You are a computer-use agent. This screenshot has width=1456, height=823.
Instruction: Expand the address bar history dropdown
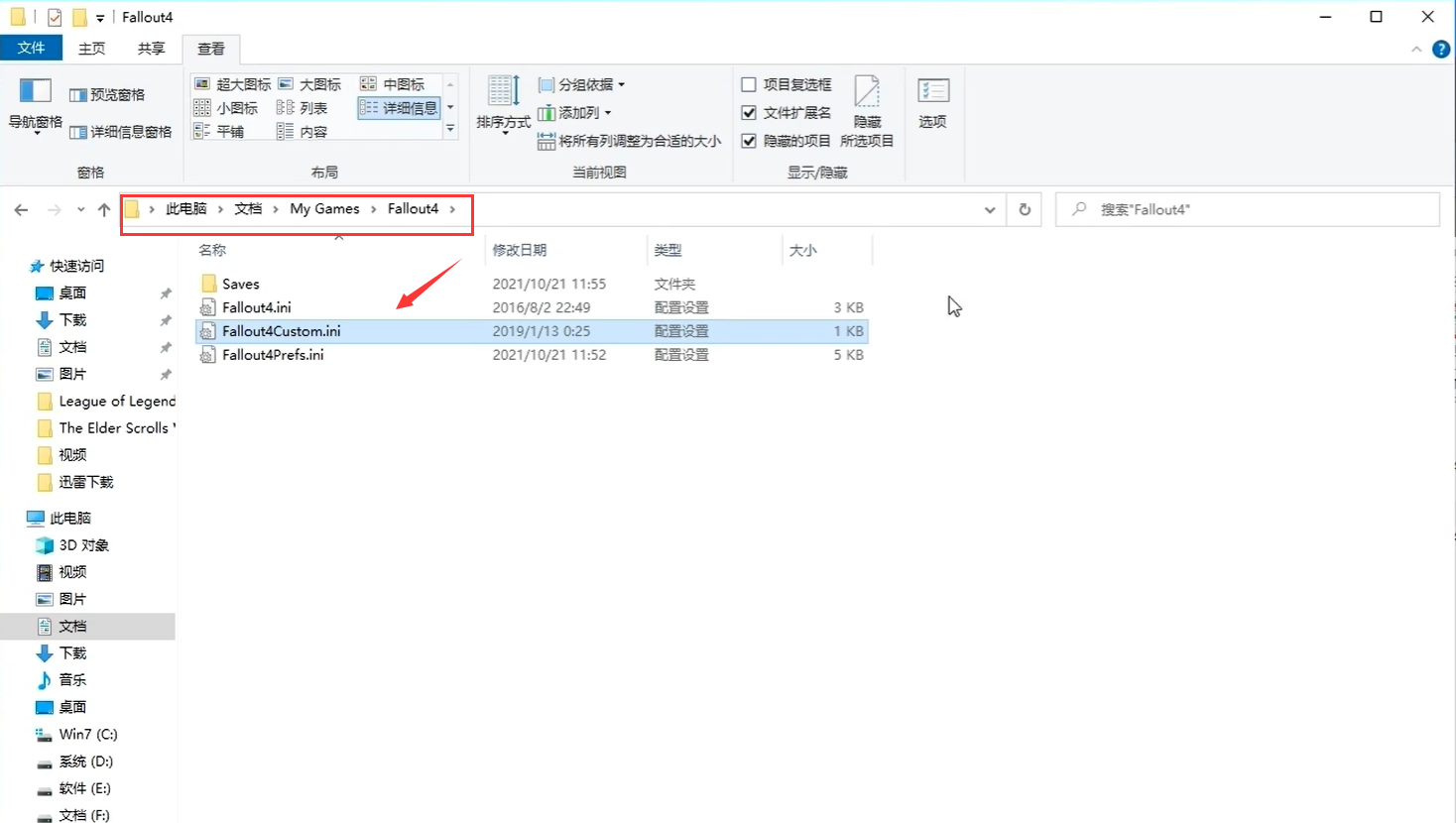point(990,210)
